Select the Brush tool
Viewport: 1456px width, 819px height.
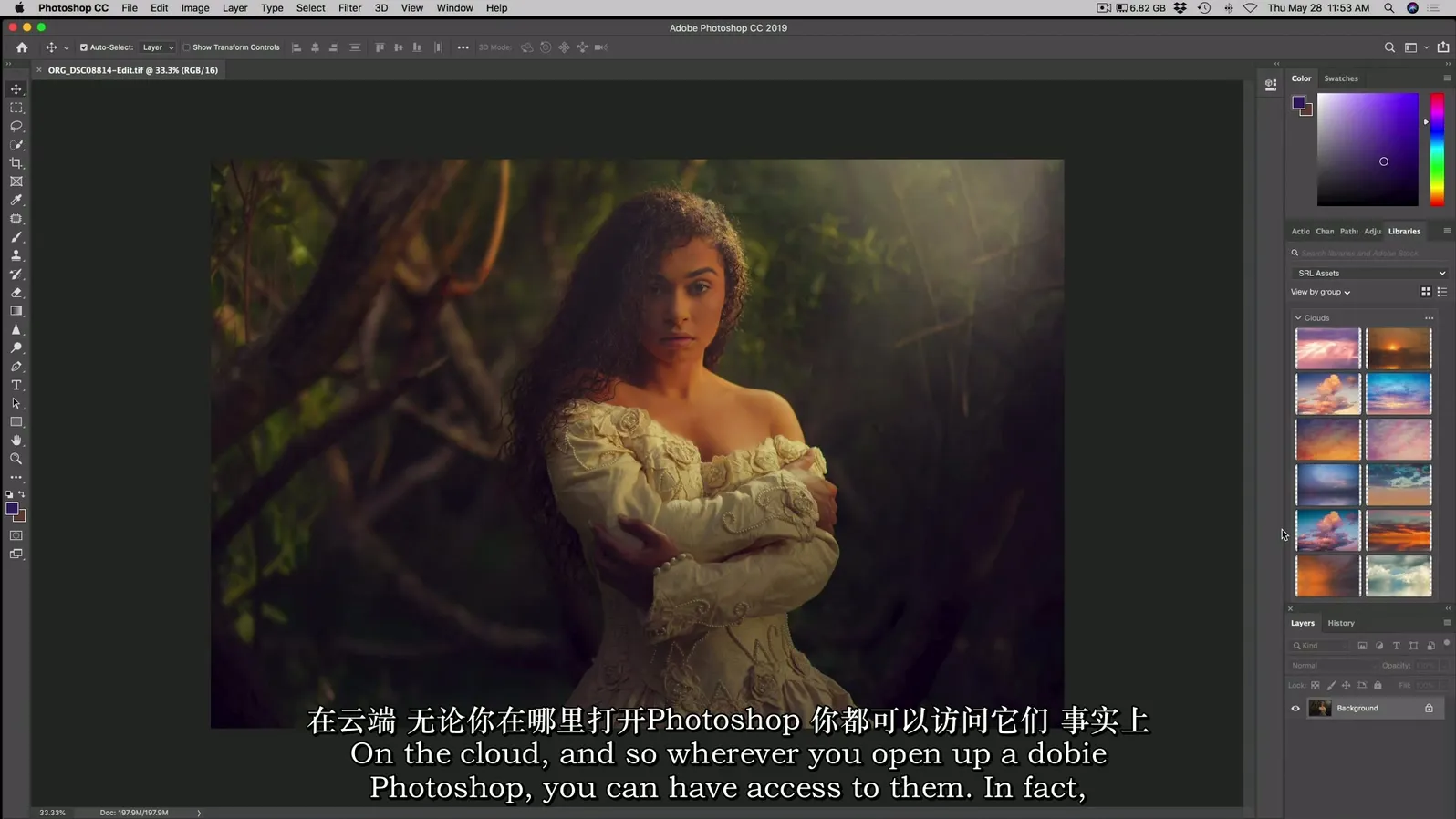pos(16,237)
